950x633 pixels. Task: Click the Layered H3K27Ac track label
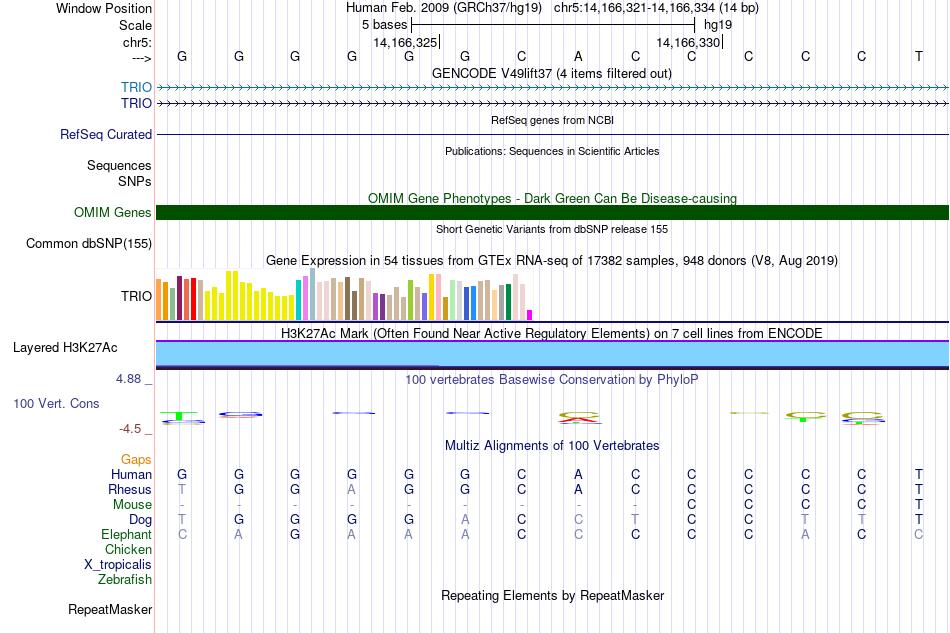tap(65, 348)
